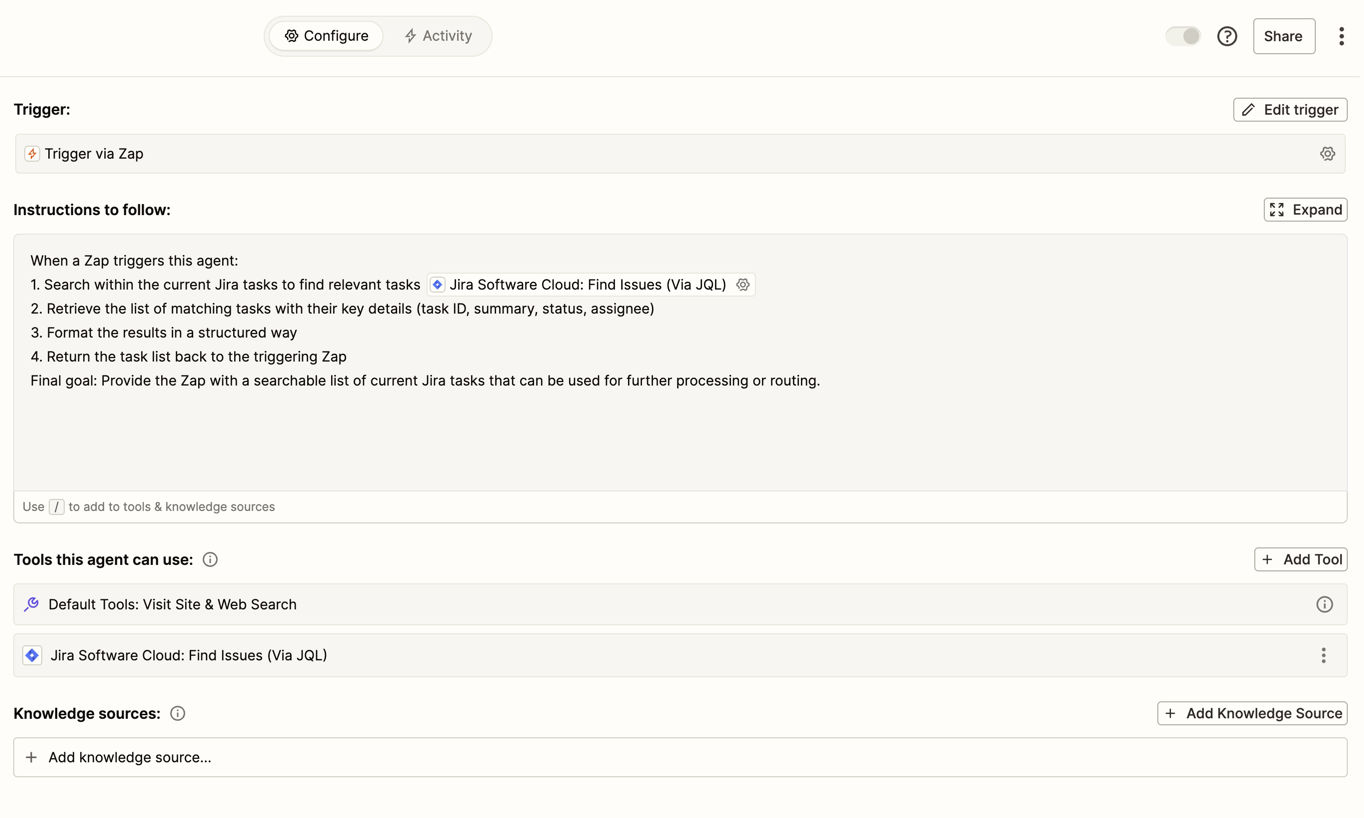Viewport: 1364px width, 818px height.
Task: Click the help question mark icon
Action: coord(1227,36)
